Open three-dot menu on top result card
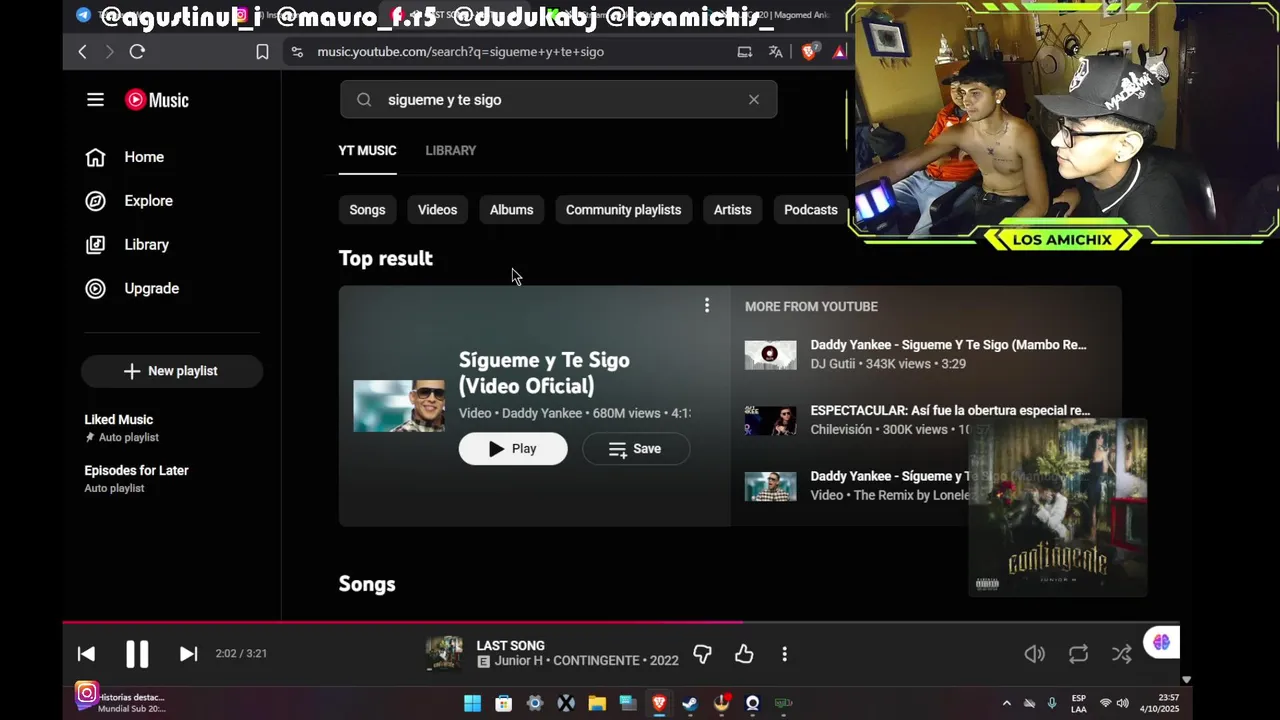The width and height of the screenshot is (1280, 720). coord(707,306)
